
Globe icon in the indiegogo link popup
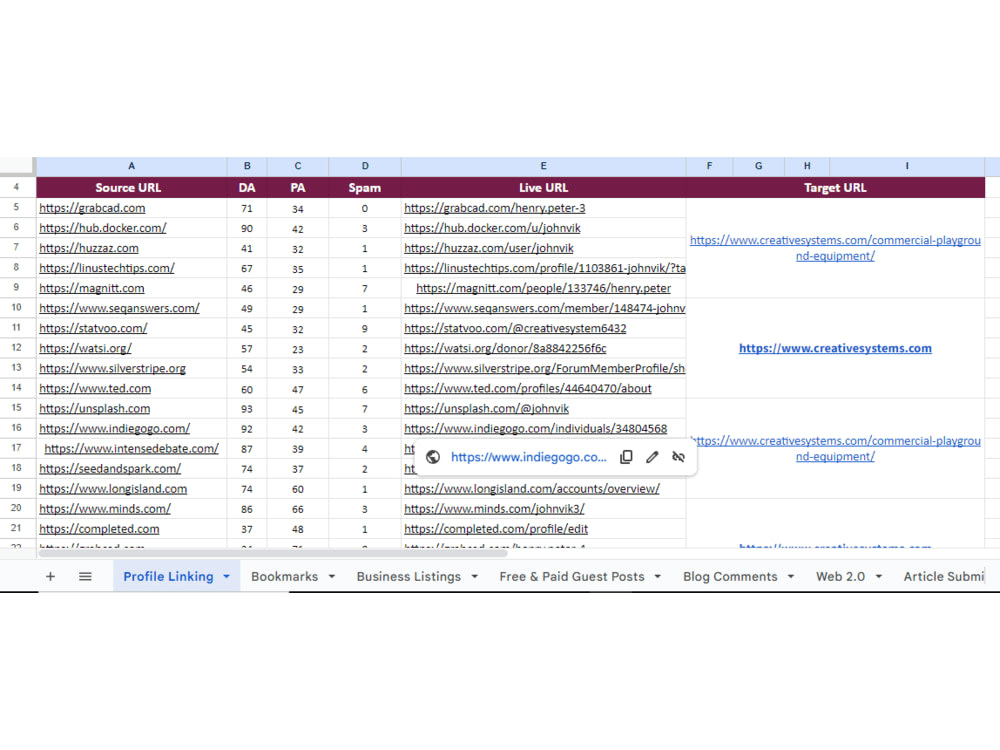coord(433,457)
